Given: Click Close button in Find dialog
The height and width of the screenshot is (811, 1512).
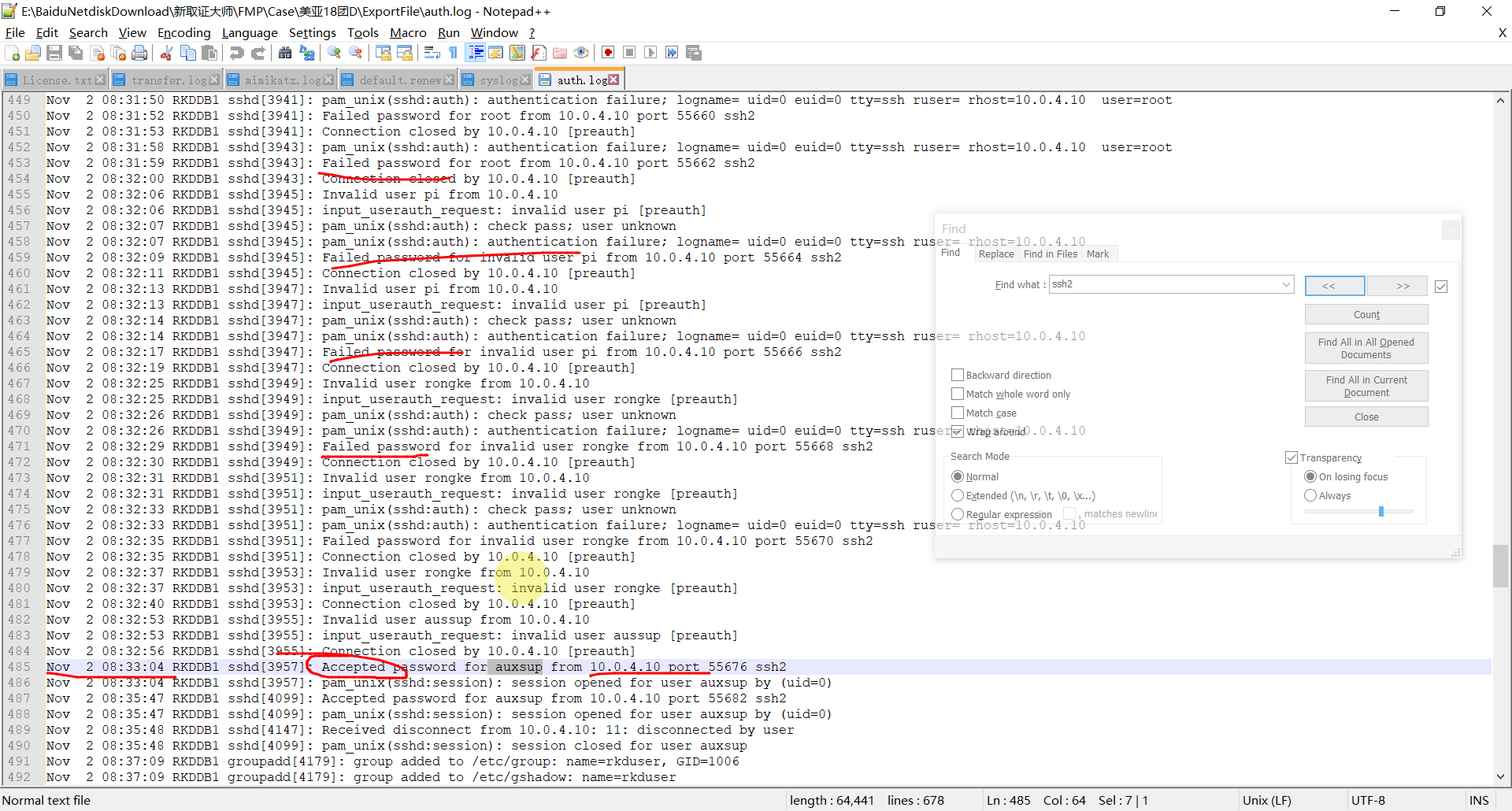Looking at the screenshot, I should click(x=1366, y=417).
